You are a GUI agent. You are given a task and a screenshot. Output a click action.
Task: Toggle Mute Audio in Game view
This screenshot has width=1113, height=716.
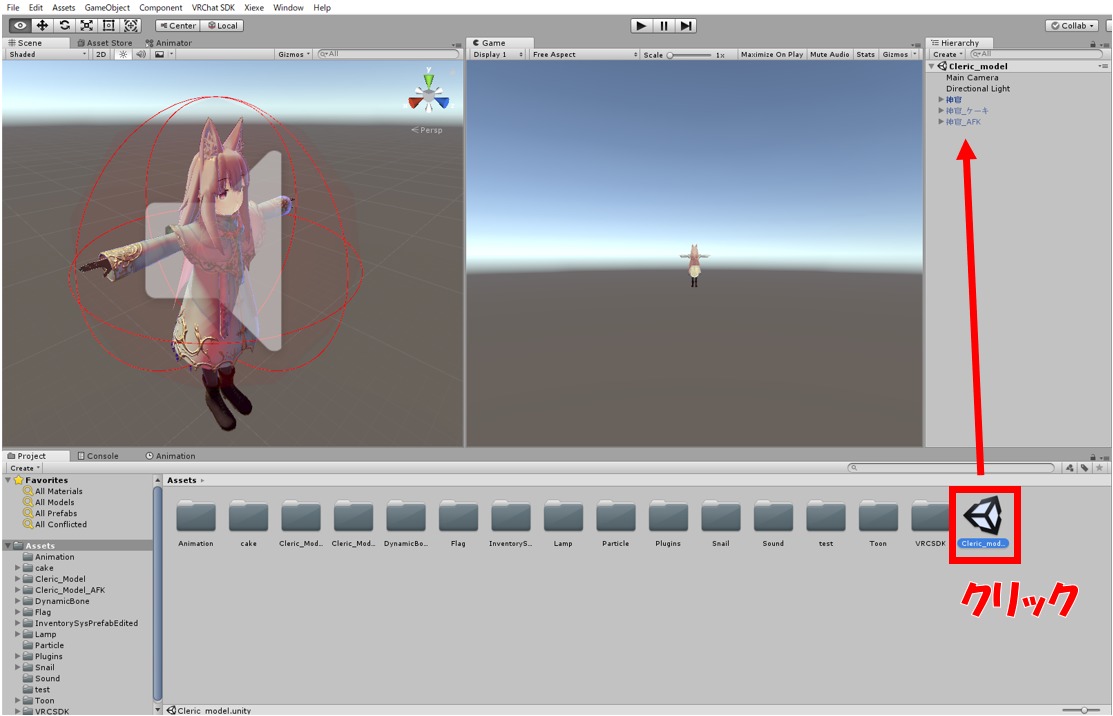[829, 54]
